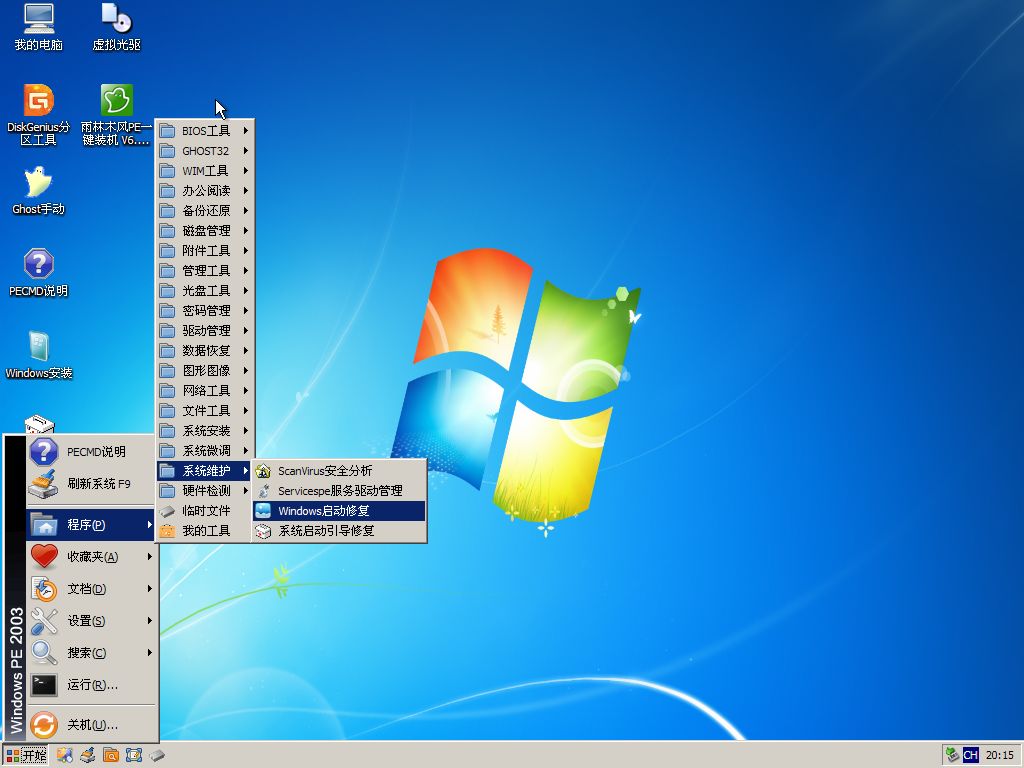
Task: Launch the Windows安装 desktop shortcut
Action: (38, 348)
